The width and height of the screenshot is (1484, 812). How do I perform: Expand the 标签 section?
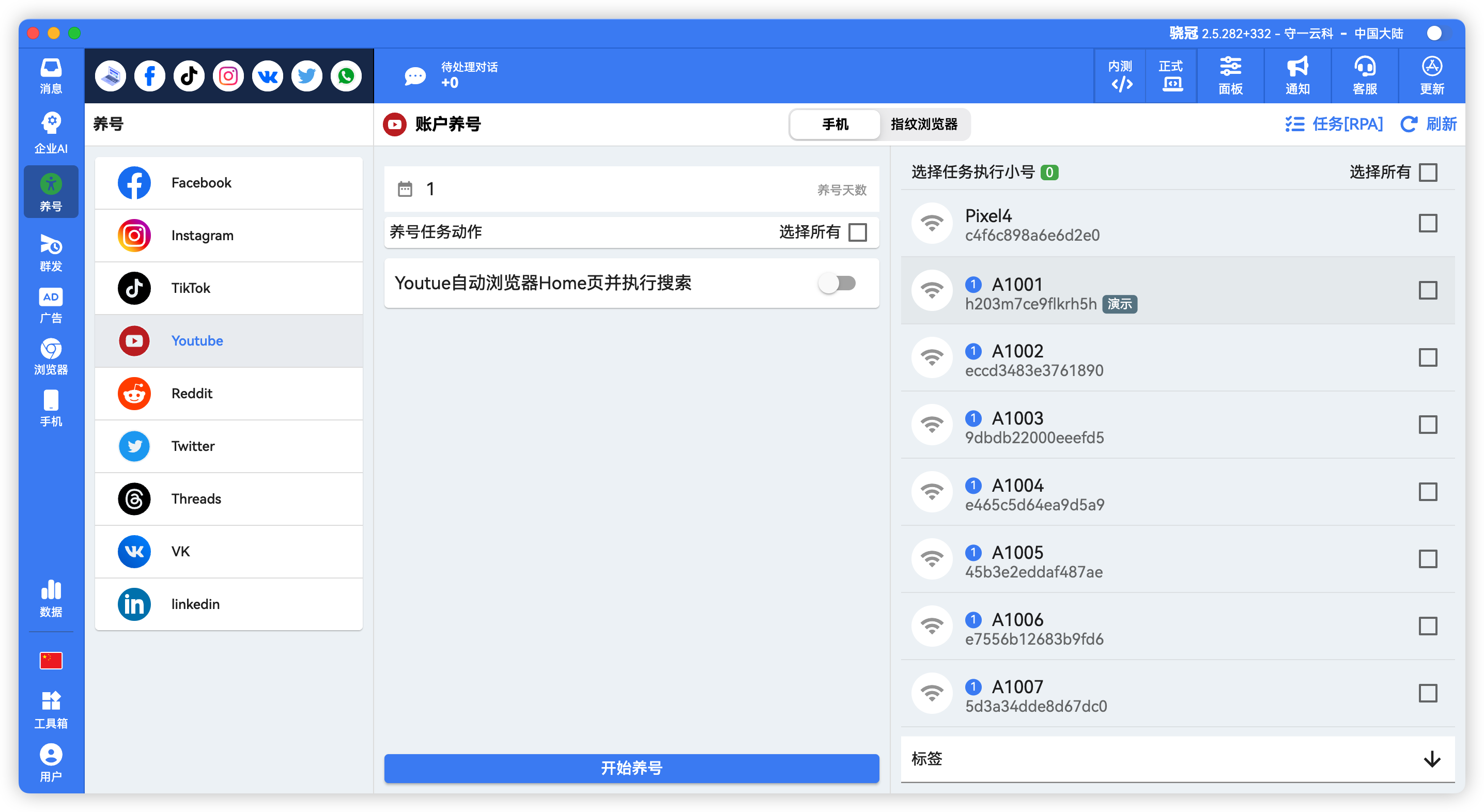click(x=1431, y=760)
